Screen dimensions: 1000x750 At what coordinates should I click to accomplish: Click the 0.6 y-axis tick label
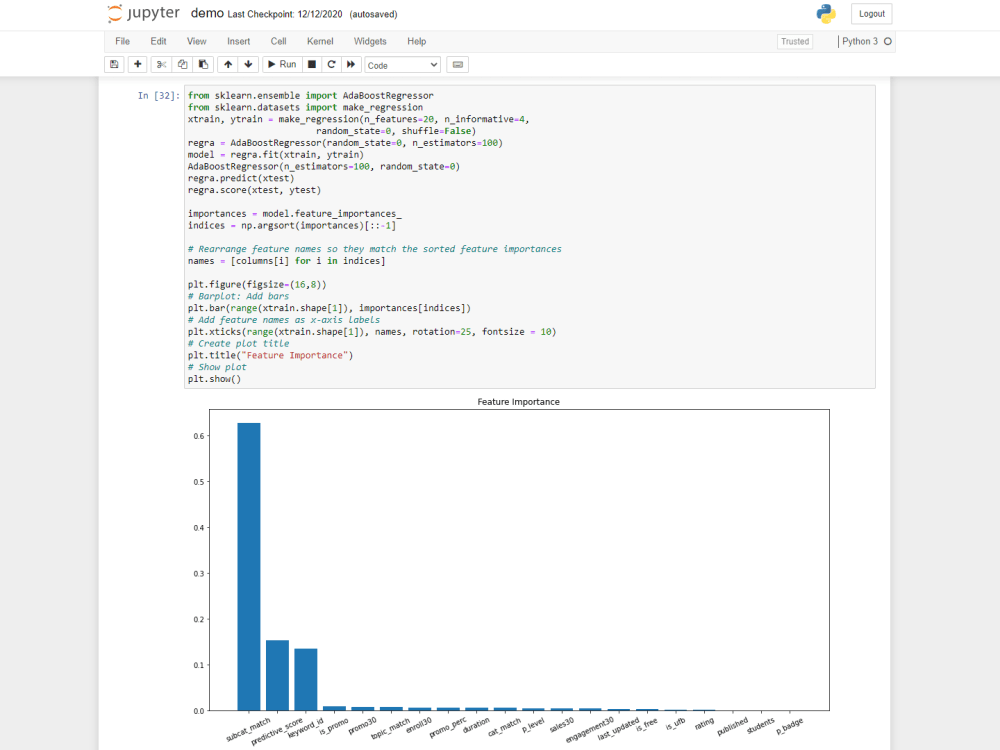pos(199,436)
